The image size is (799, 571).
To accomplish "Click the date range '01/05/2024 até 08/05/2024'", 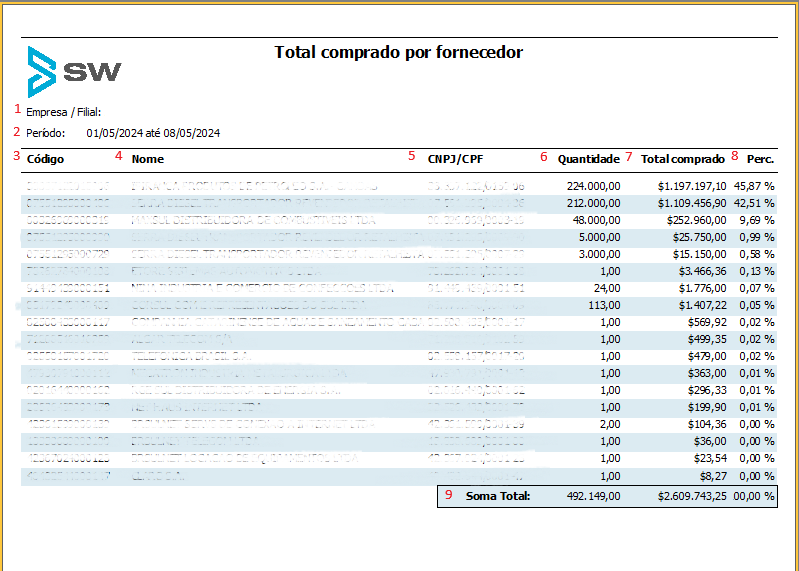I will point(153,133).
